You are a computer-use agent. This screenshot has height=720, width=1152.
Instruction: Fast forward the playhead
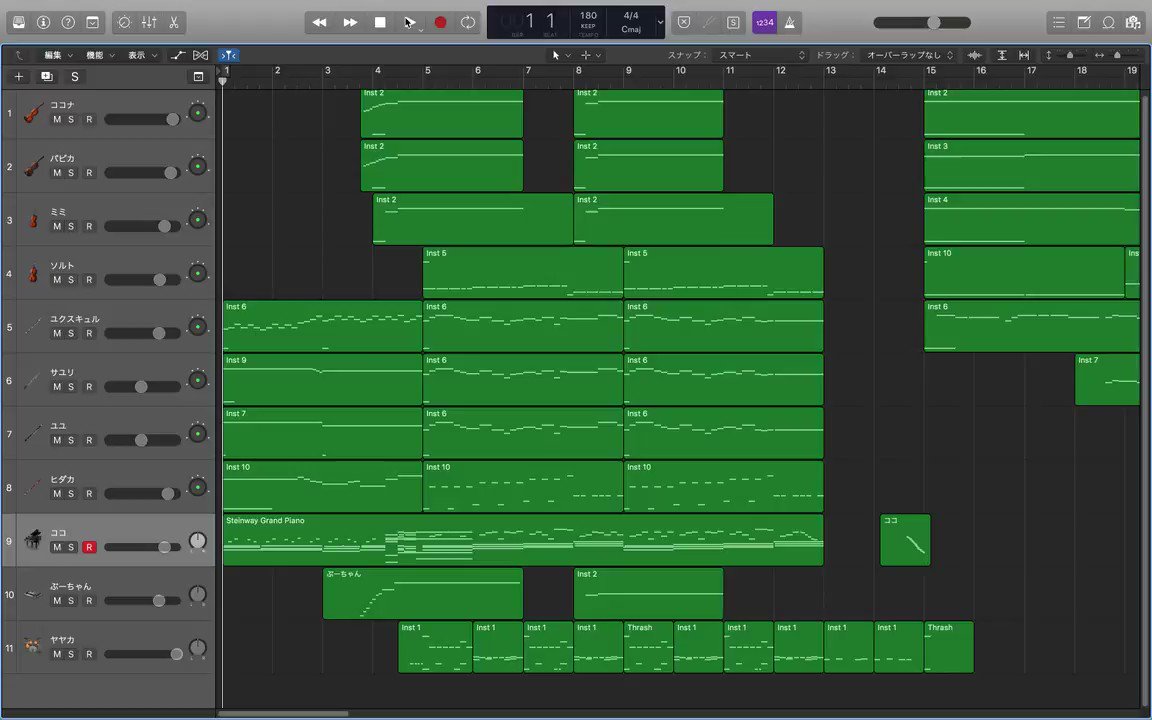(x=350, y=22)
